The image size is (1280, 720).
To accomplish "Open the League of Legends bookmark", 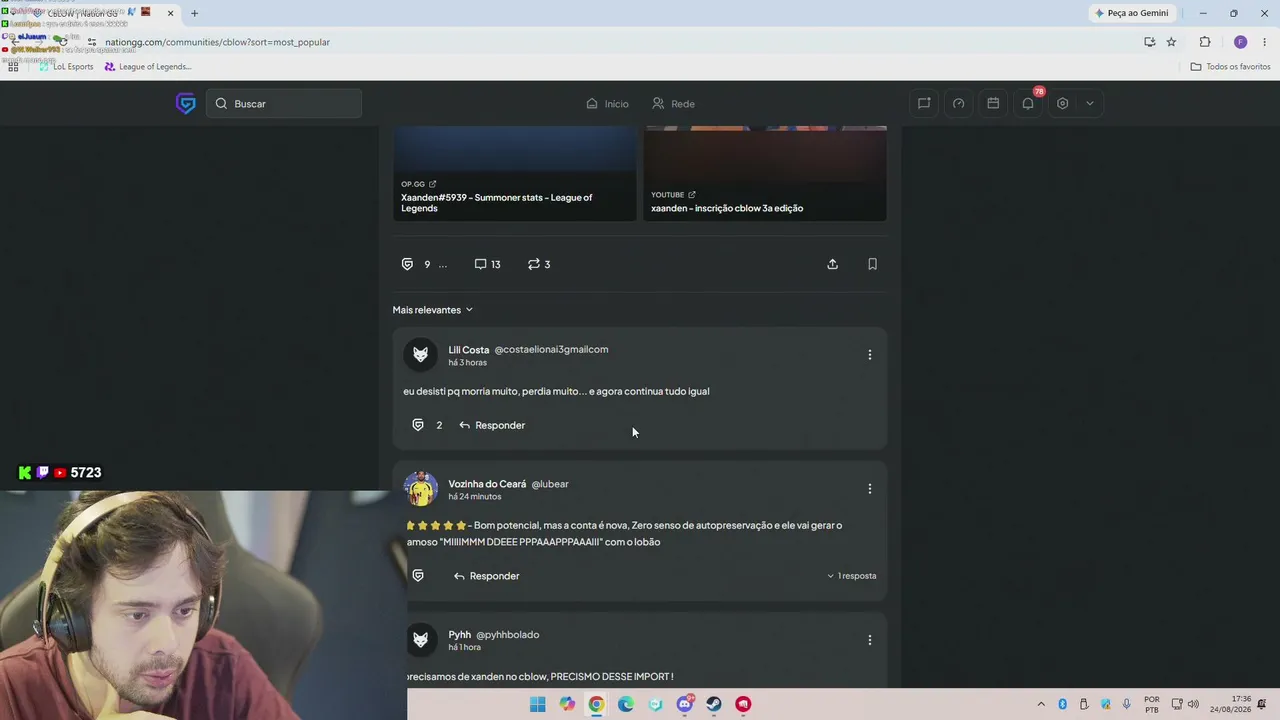I will coord(147,67).
